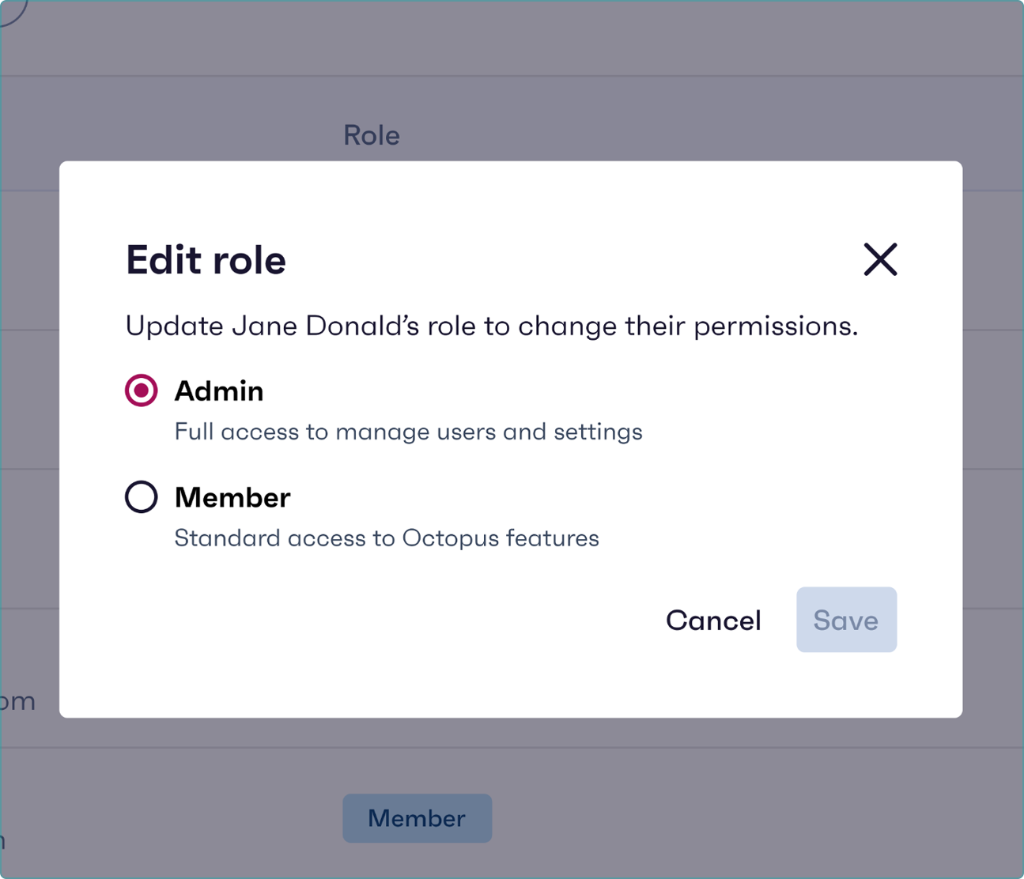
Task: Click the "Update Jane Donald's role" description
Action: (x=492, y=326)
